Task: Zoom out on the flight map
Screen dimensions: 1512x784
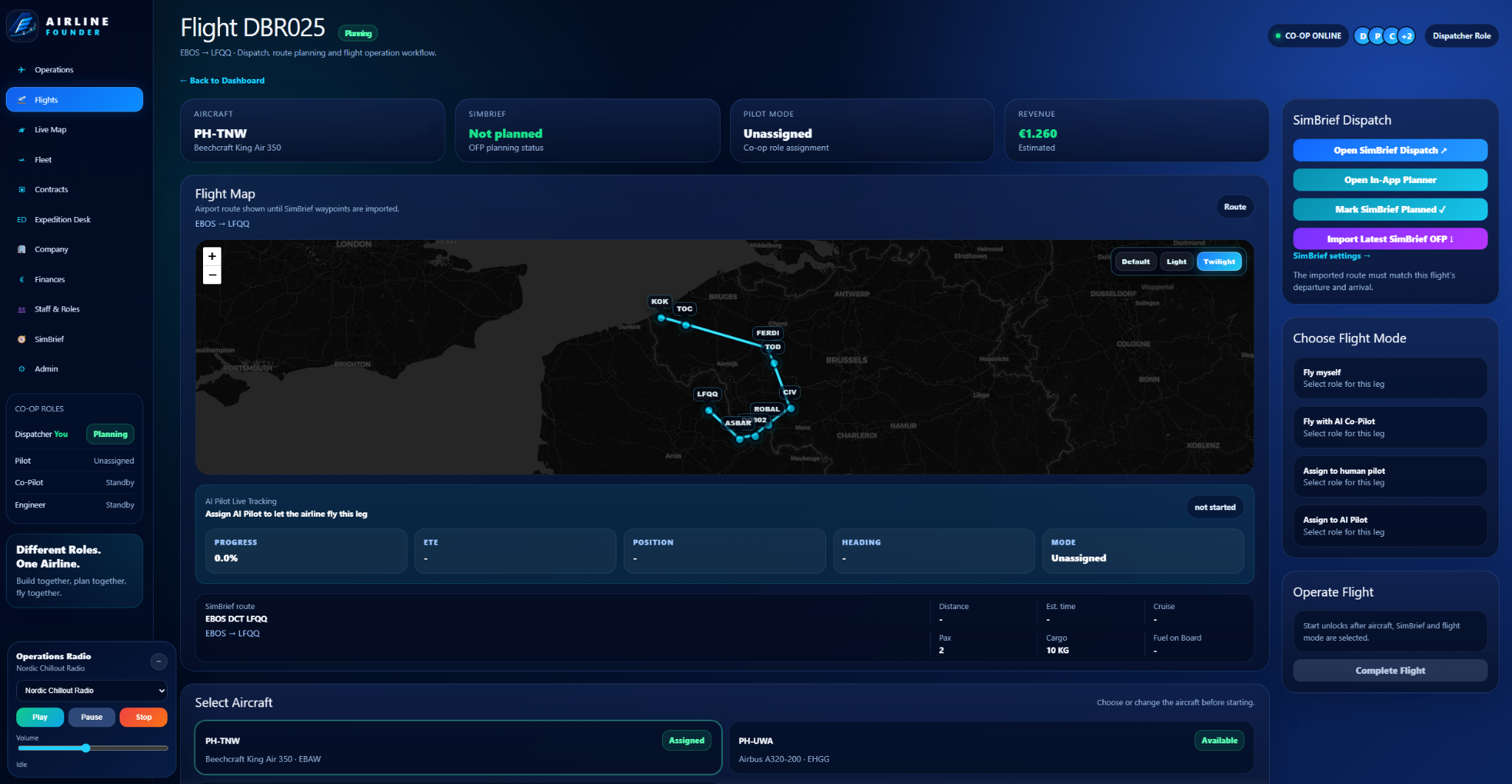Action: (212, 275)
